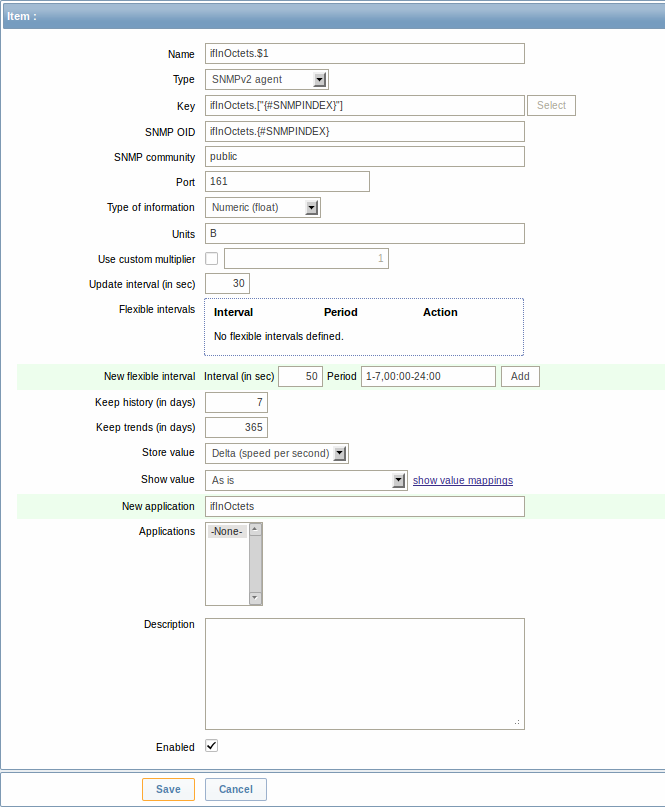Image resolution: width=665 pixels, height=807 pixels.
Task: Click the Action column header in flexible intervals
Action: click(440, 312)
